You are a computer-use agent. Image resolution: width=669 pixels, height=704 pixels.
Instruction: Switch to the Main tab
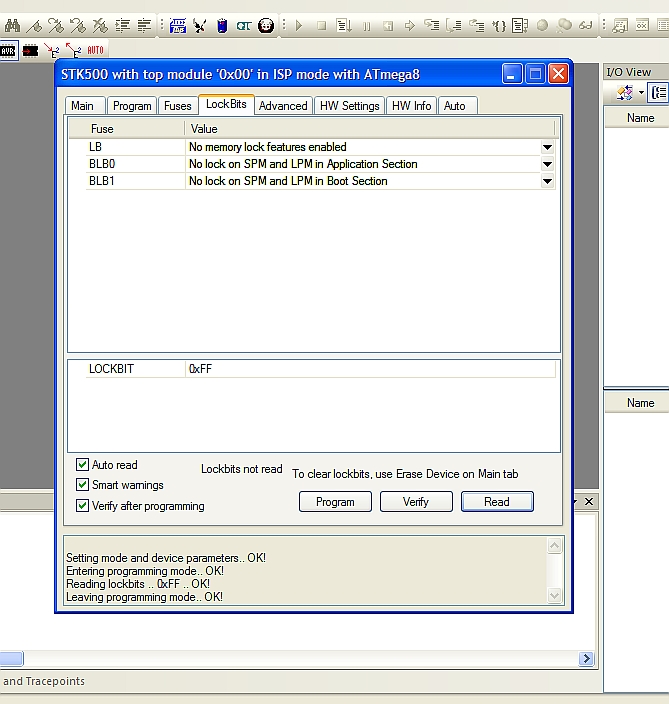[x=83, y=106]
